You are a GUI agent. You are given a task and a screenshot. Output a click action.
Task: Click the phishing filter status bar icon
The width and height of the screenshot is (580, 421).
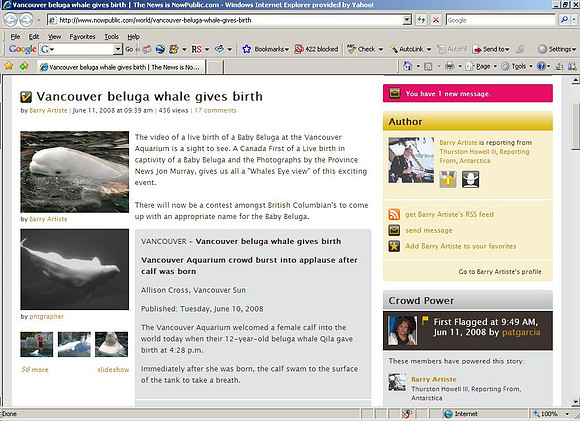[407, 414]
